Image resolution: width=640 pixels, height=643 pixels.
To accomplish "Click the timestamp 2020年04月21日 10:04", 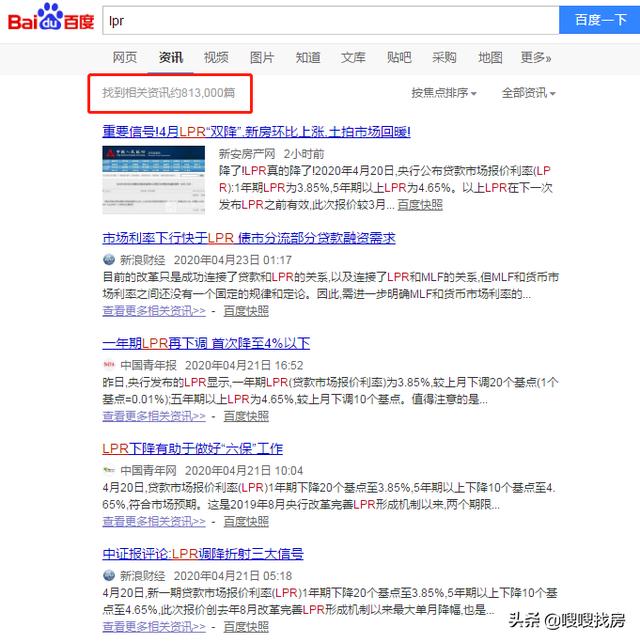I will [244, 471].
